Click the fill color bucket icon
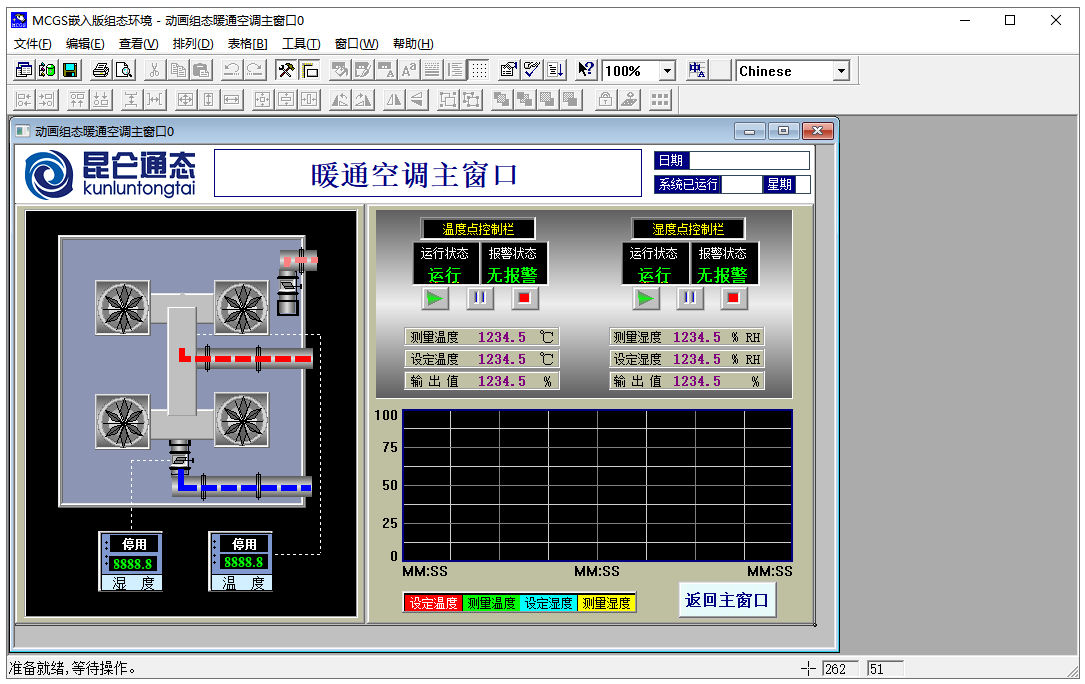 (x=340, y=70)
